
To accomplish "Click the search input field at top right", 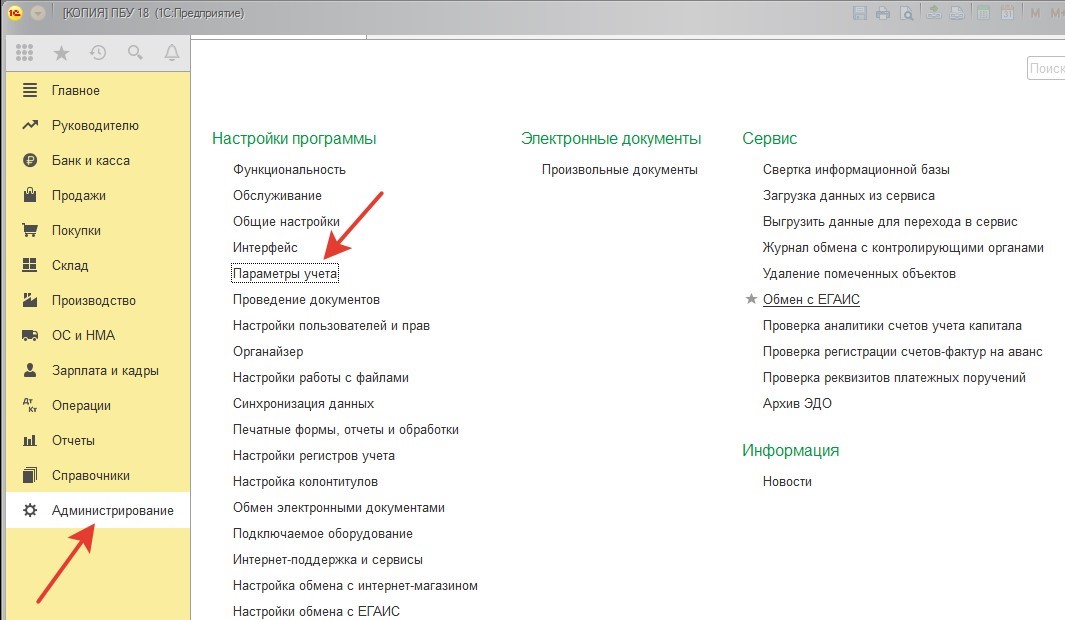I will pyautogui.click(x=1046, y=69).
